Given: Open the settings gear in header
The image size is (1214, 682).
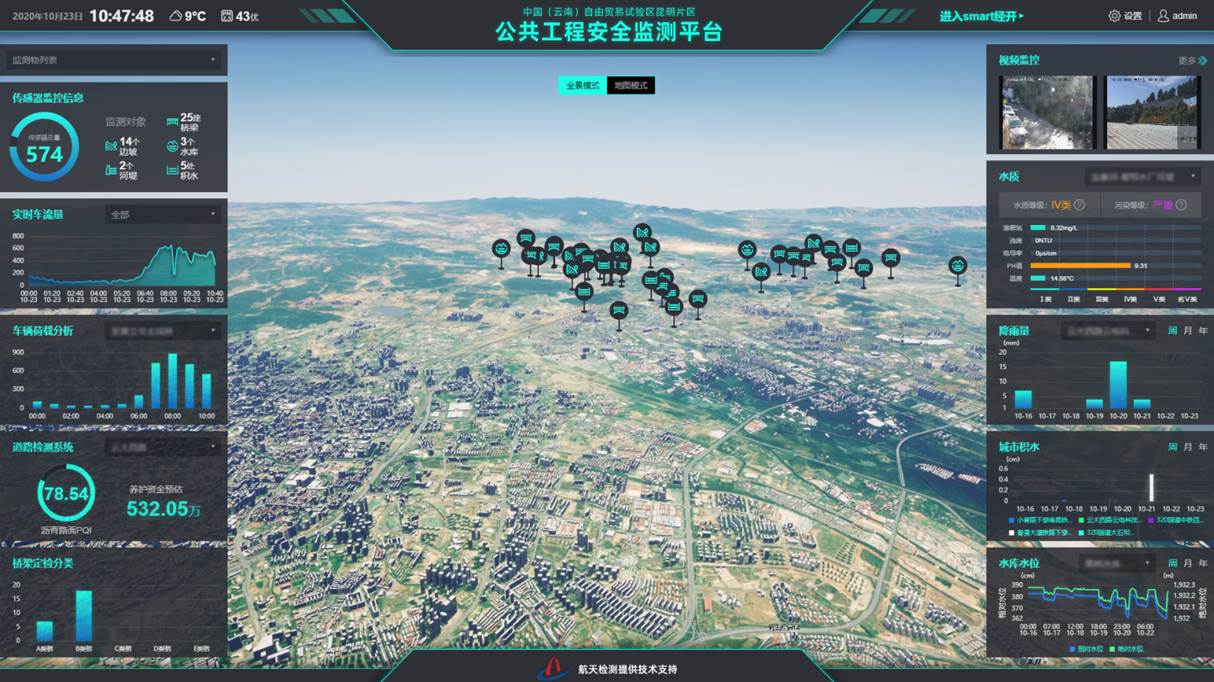Looking at the screenshot, I should point(1114,16).
